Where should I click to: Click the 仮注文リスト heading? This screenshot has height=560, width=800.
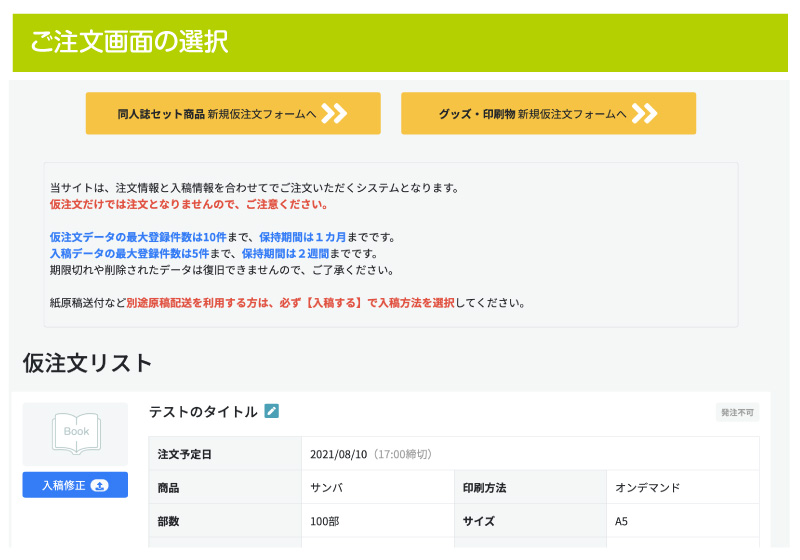[x=87, y=364]
